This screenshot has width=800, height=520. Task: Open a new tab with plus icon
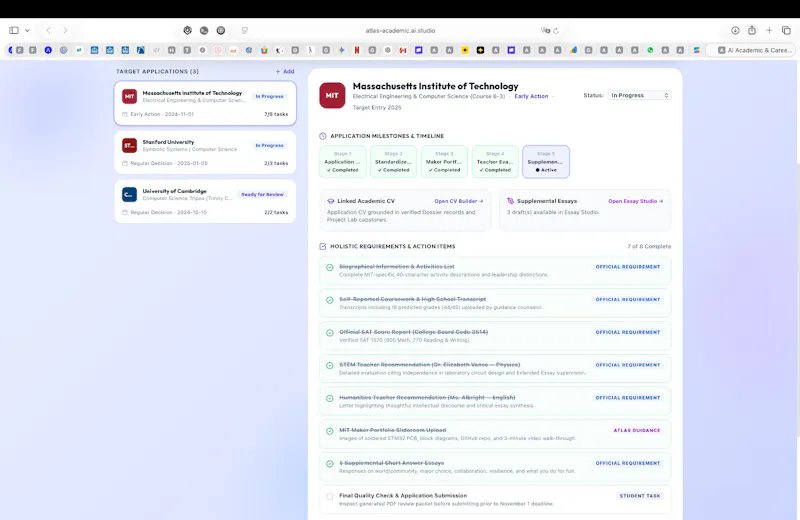tap(769, 31)
